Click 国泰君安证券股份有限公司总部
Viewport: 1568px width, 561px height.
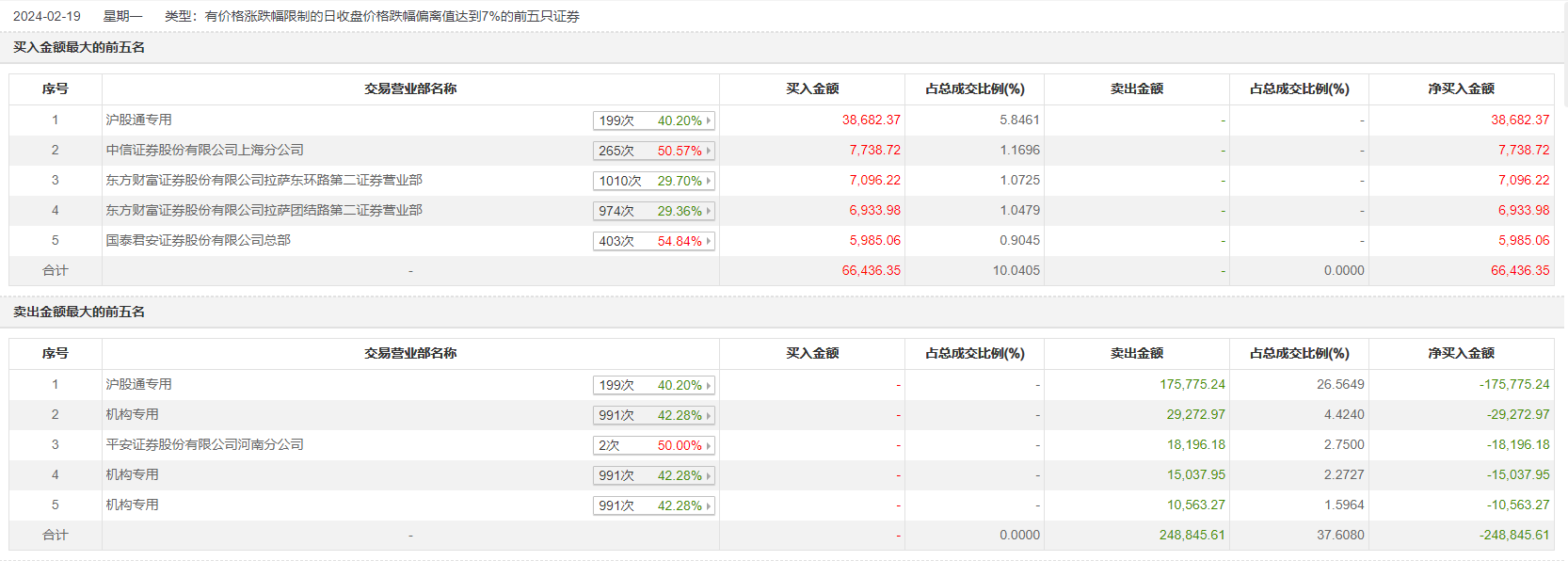(198, 240)
